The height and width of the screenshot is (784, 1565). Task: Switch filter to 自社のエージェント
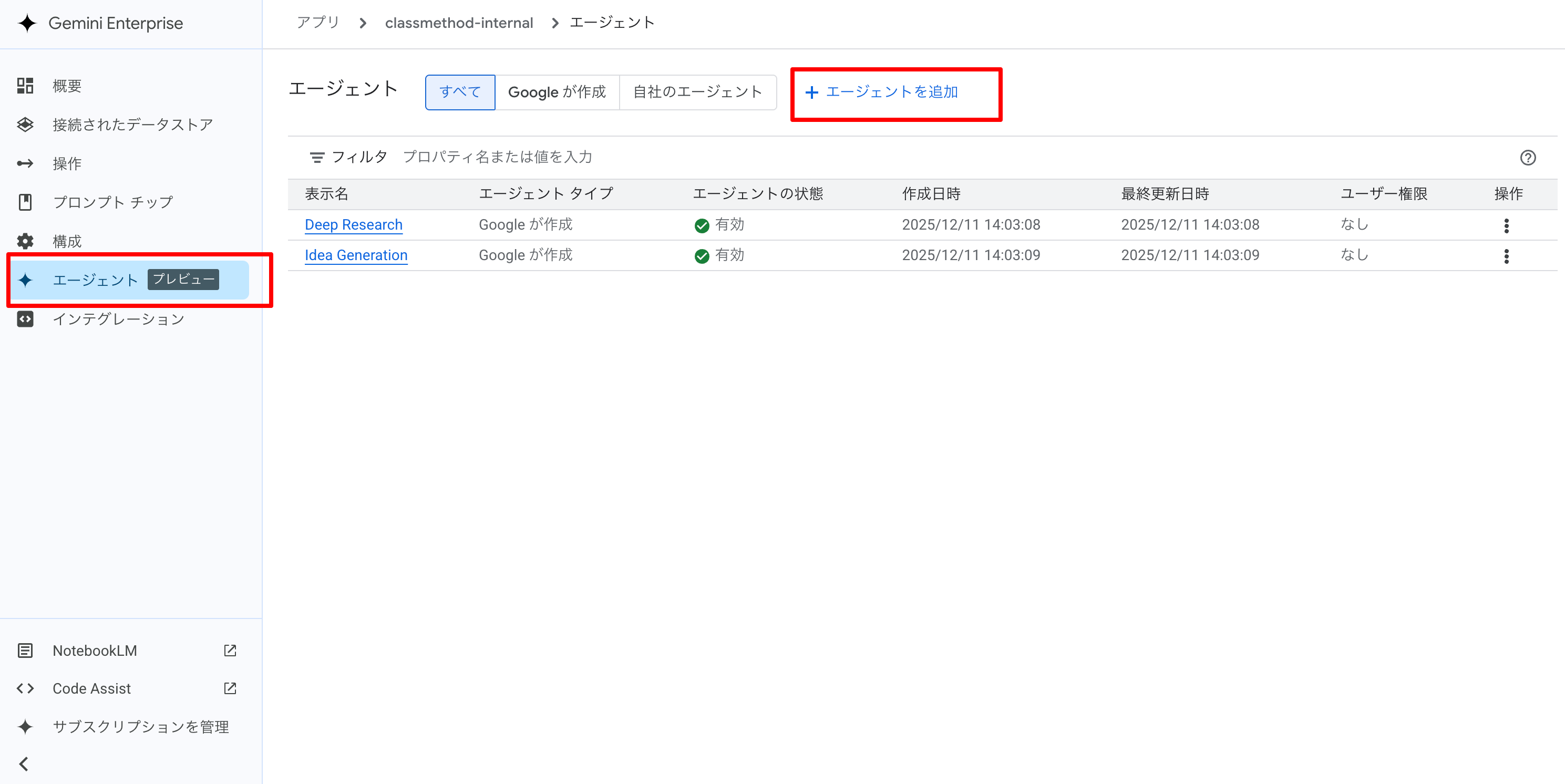coord(697,92)
